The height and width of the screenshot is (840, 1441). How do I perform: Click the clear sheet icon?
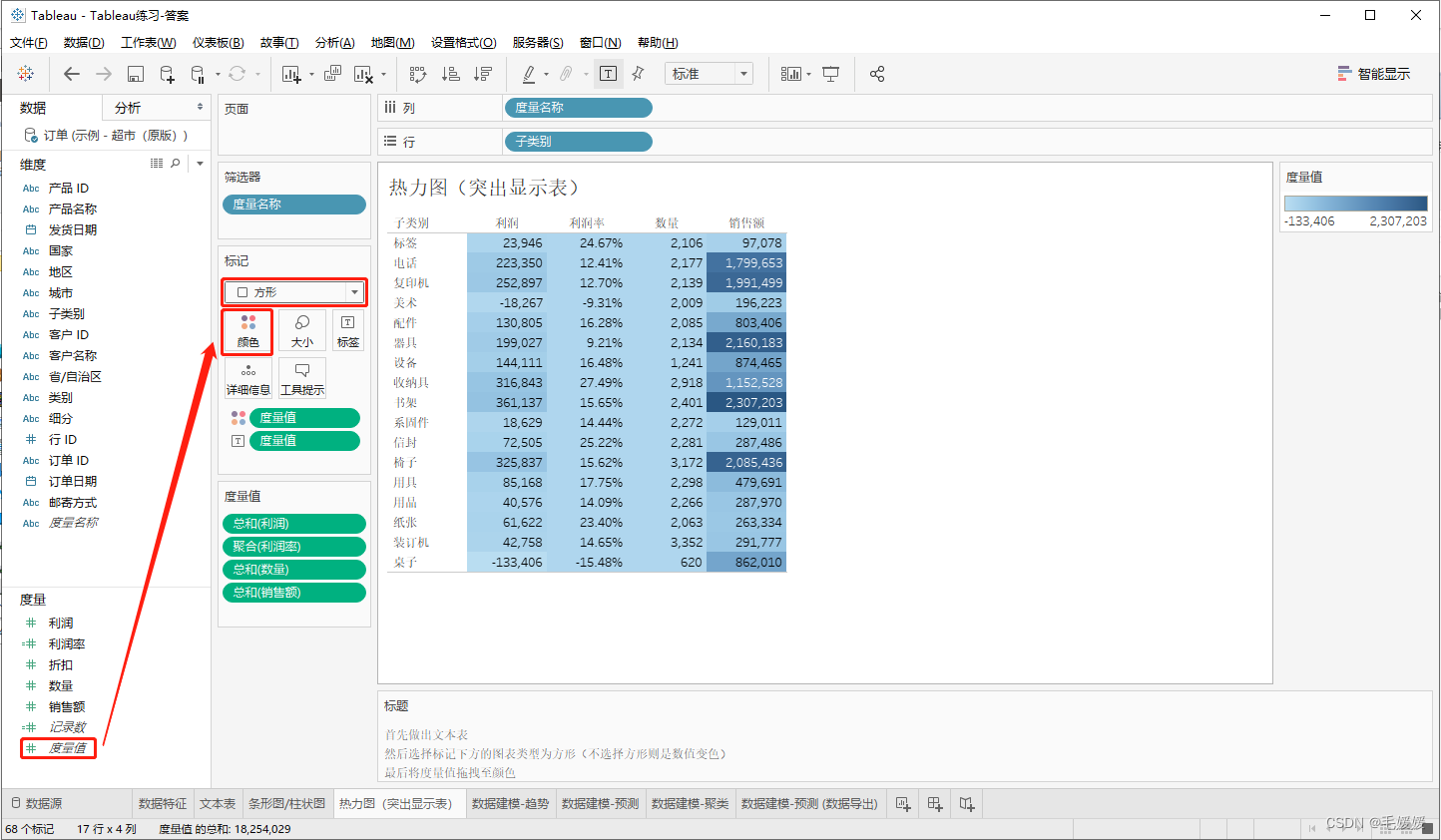pos(363,74)
